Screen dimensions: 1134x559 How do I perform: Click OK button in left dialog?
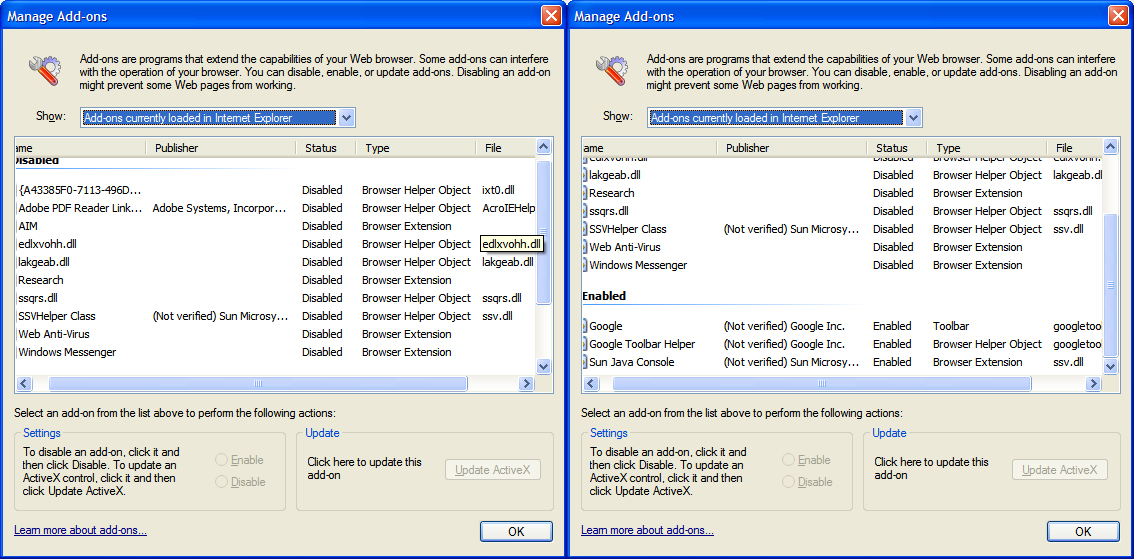point(516,532)
